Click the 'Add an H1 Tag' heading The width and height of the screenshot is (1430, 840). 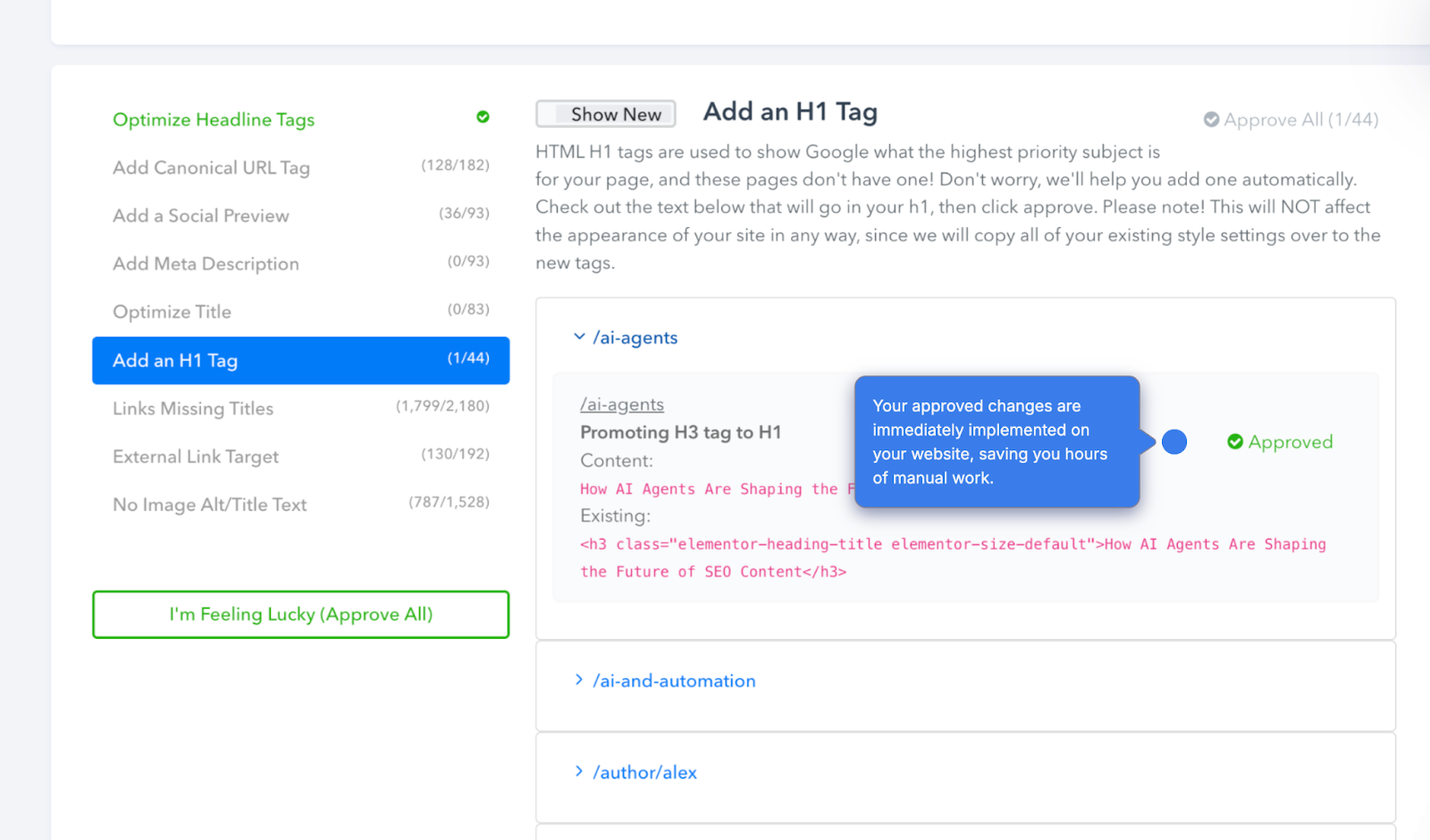[x=790, y=112]
